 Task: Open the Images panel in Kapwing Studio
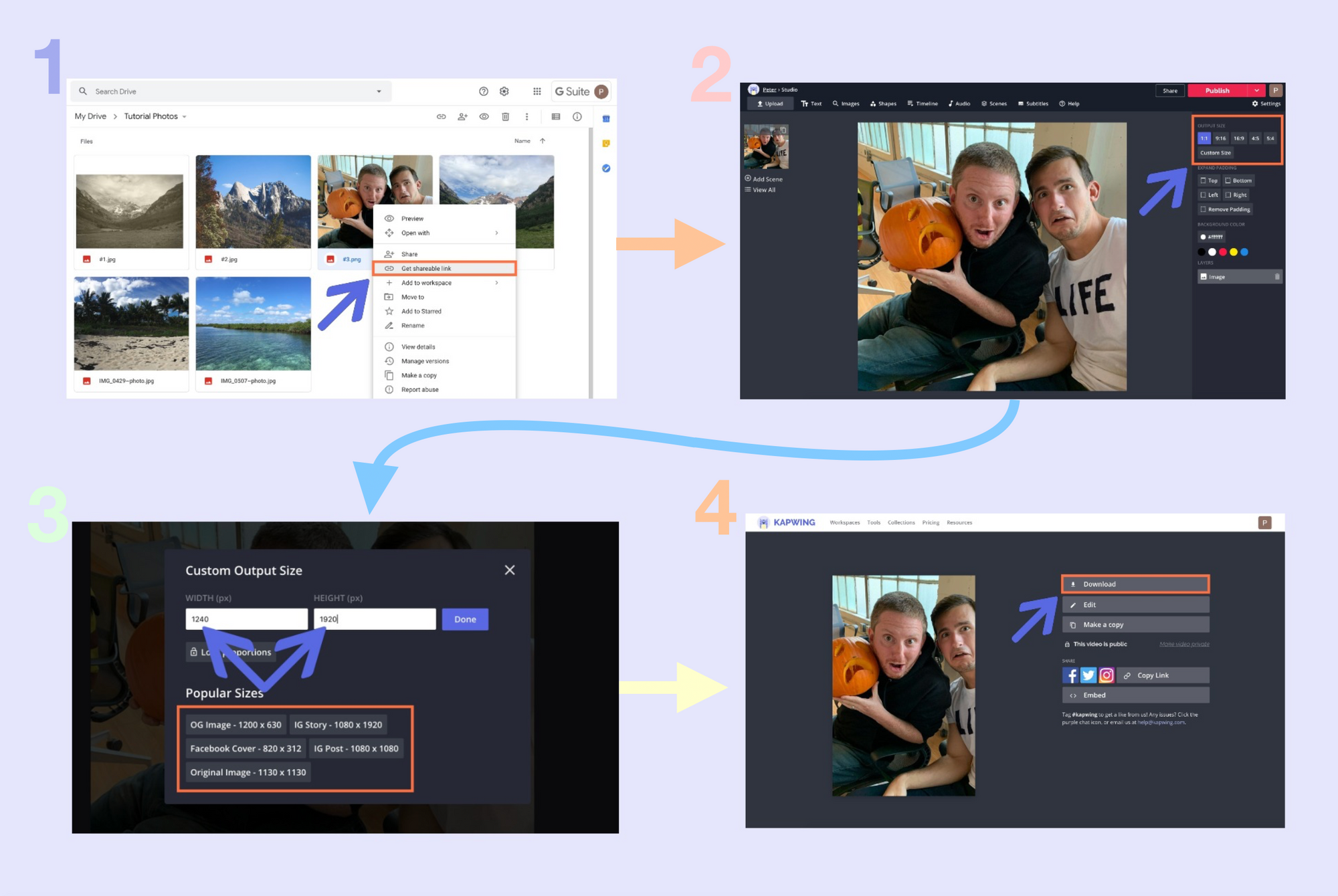tap(850, 104)
